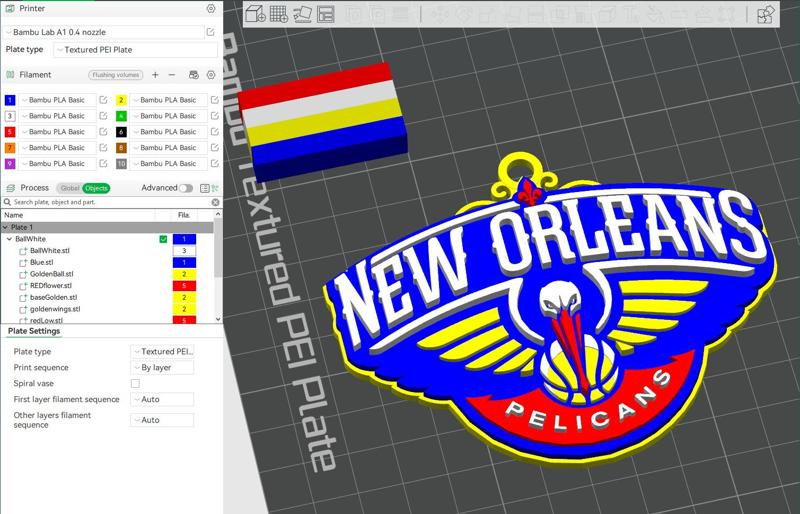Click the AMS filament sync icon
Viewport: 800px width, 514px height.
(x=193, y=75)
